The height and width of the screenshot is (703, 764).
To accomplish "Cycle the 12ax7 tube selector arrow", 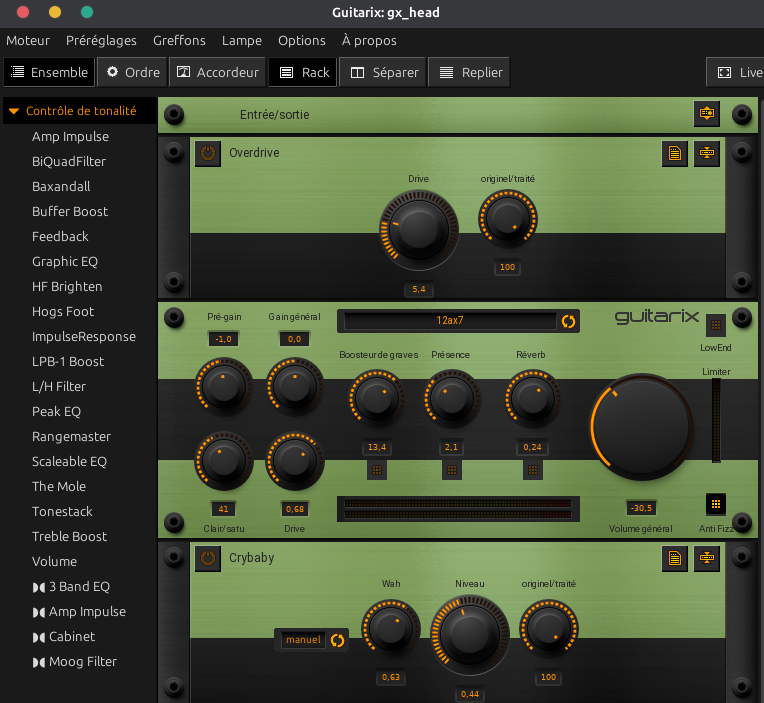I will [x=568, y=321].
